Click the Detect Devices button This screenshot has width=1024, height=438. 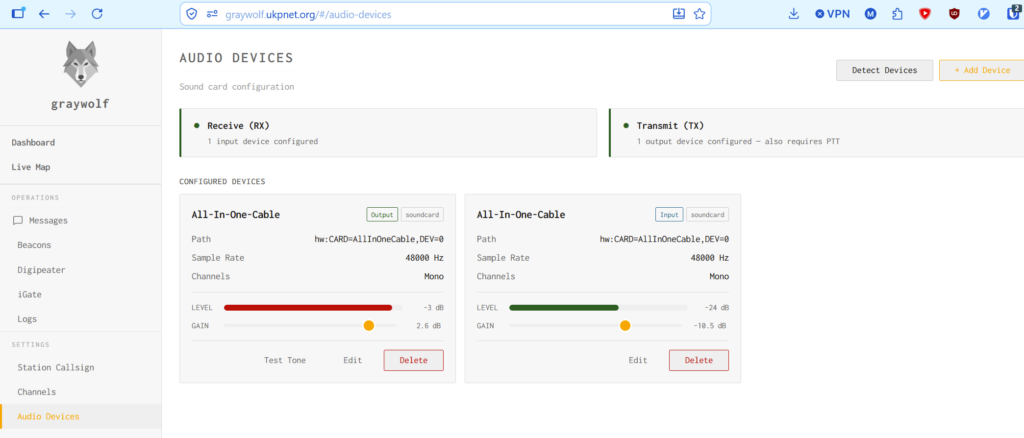pyautogui.click(x=884, y=70)
